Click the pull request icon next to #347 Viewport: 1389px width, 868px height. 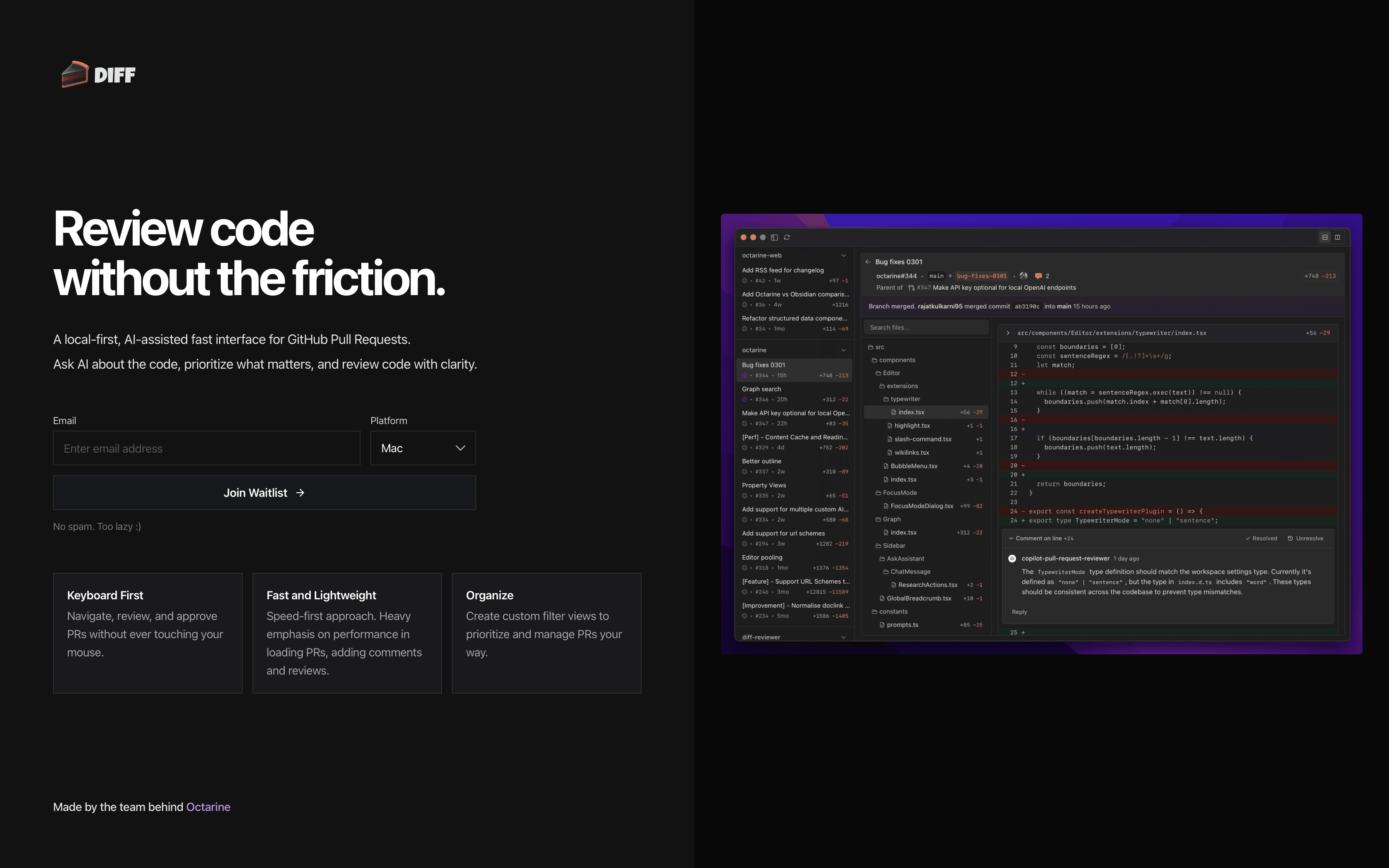[912, 288]
